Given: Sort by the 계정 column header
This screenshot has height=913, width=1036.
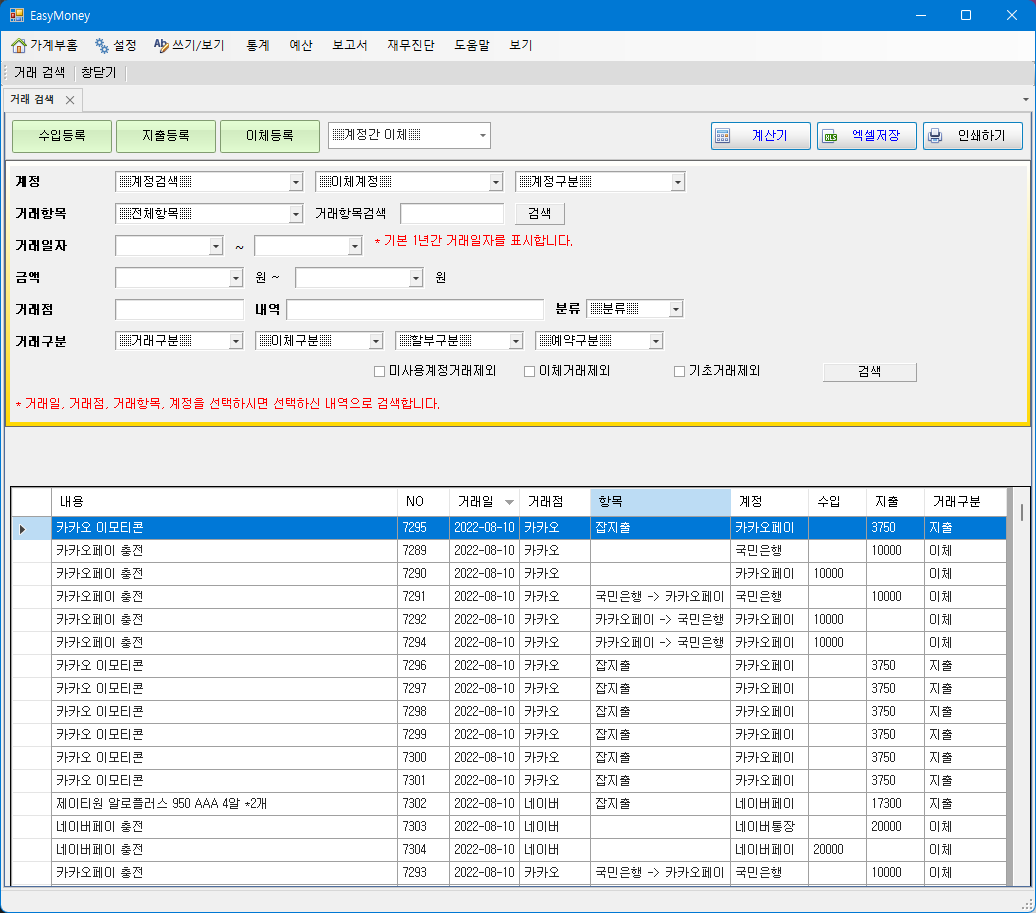Looking at the screenshot, I should click(x=769, y=502).
